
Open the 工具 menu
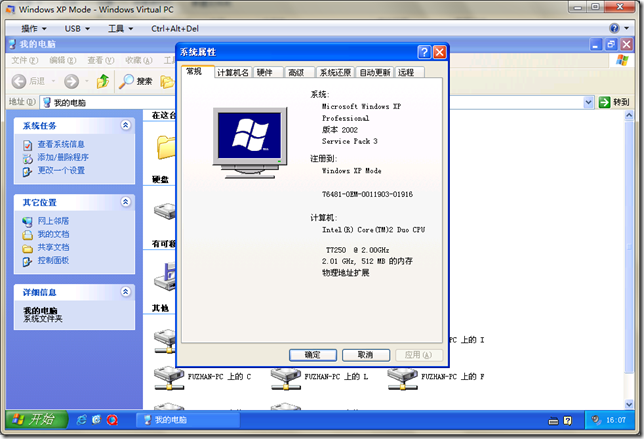120,29
